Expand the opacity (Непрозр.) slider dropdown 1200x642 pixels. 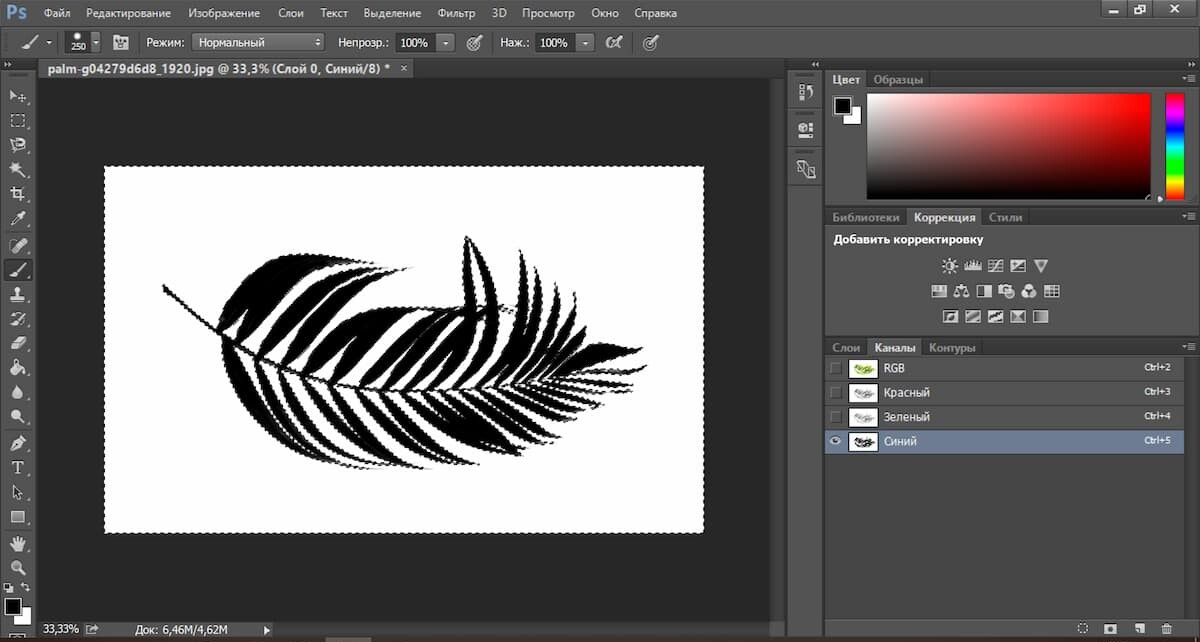[445, 43]
